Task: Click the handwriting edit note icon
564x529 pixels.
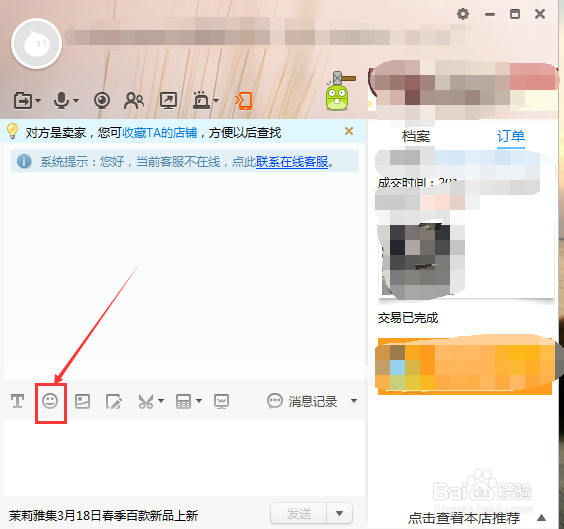Action: click(x=114, y=401)
